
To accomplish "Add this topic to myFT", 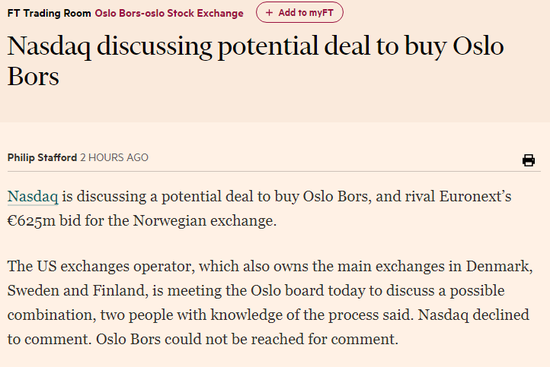I will pos(300,13).
